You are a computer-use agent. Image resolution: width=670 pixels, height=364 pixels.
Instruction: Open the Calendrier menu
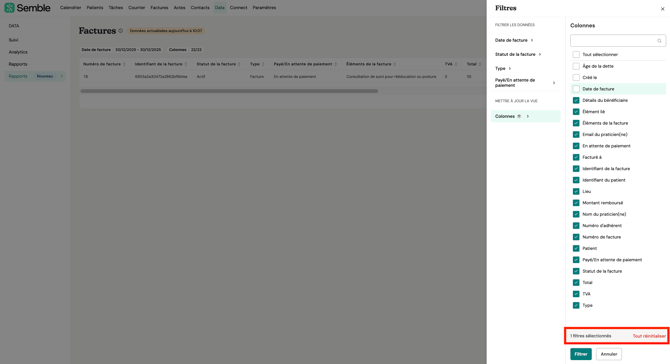pyautogui.click(x=71, y=8)
